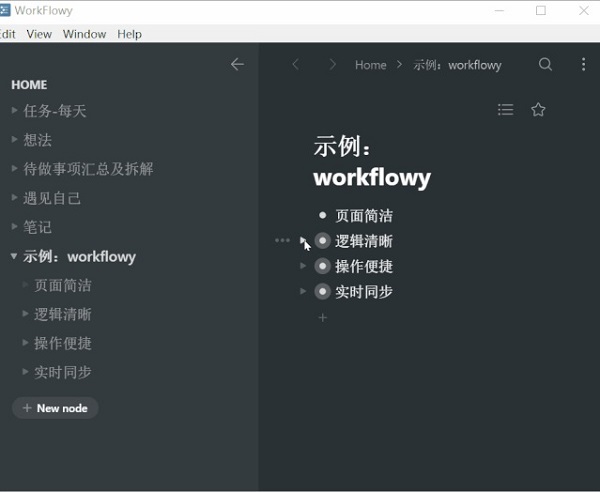This screenshot has height=492, width=600.
Task: Select sidebar child 逻辑清晰
Action: click(x=63, y=314)
